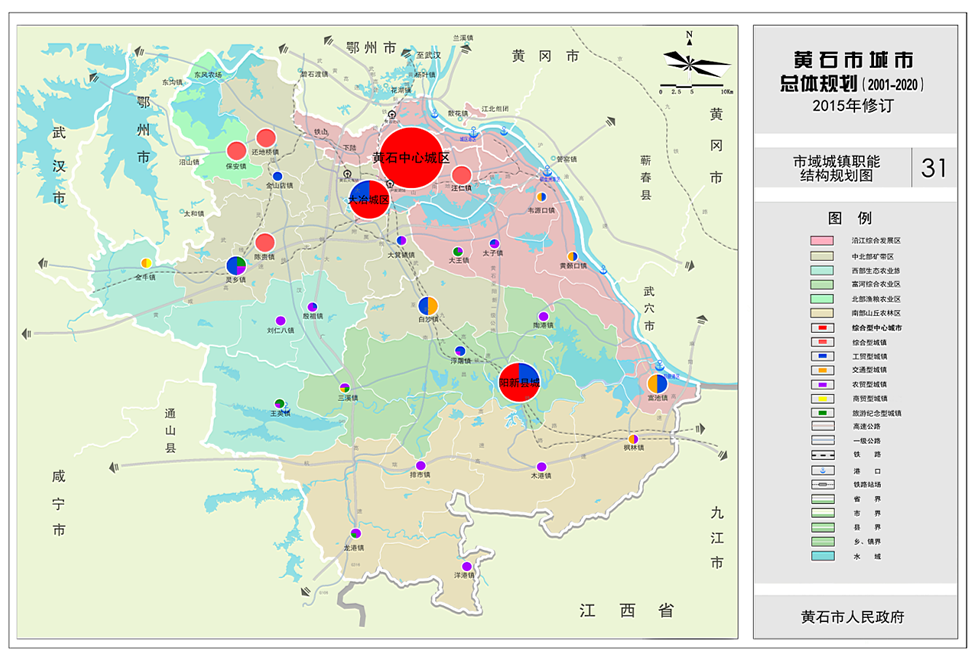
Task: Click the 黄石市城市总体规划 title text
Action: click(x=853, y=72)
